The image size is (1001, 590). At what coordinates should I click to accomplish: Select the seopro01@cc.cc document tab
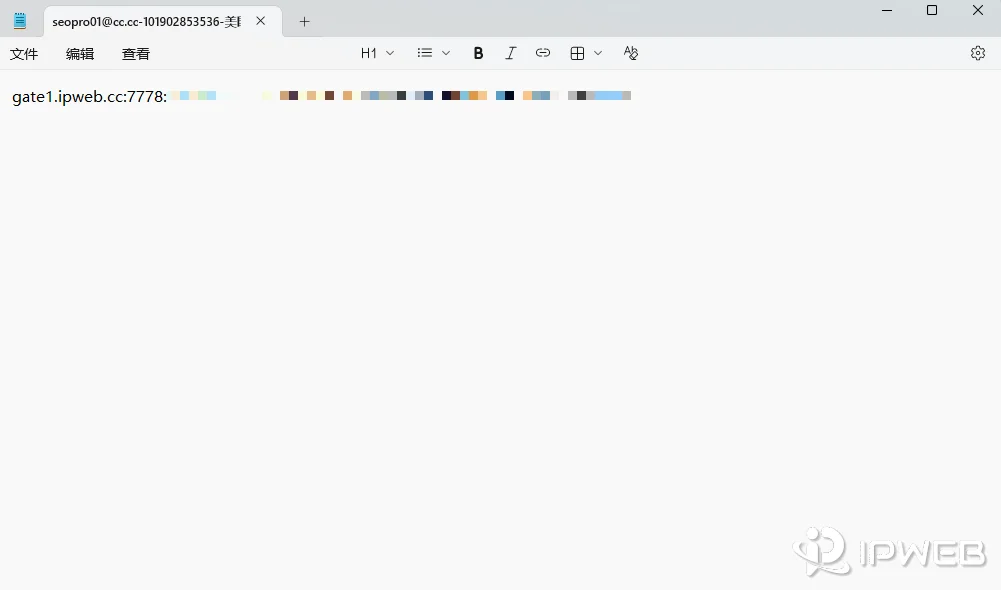[146, 21]
